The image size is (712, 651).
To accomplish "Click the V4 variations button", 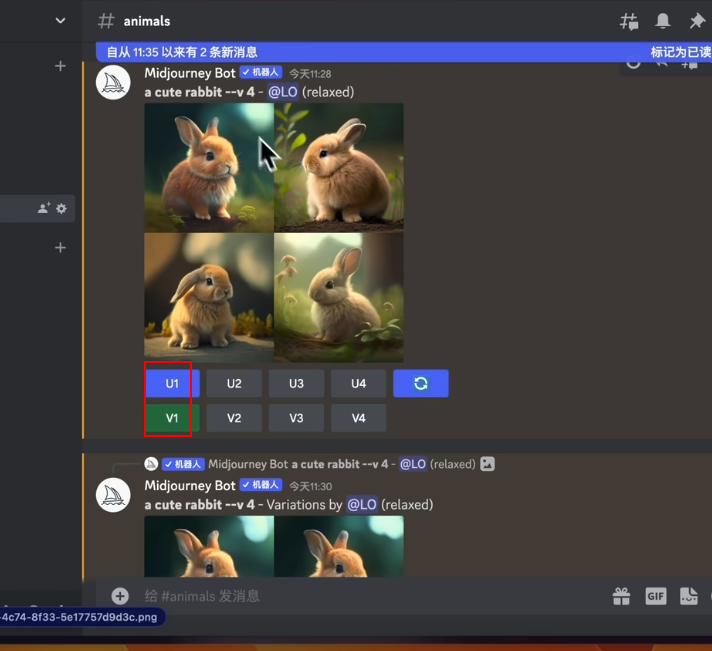I will [358, 418].
